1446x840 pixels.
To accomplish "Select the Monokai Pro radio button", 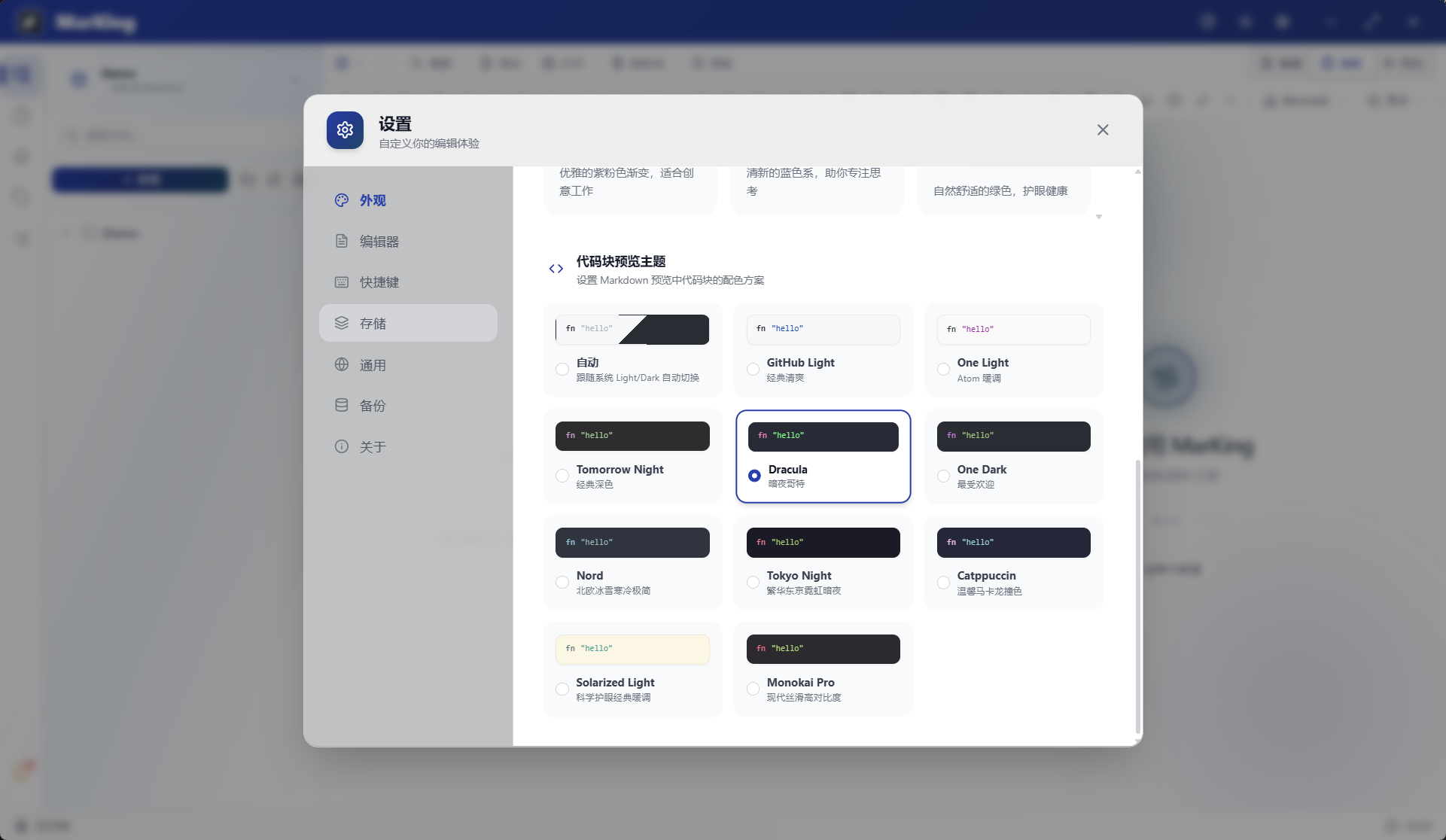I will tap(753, 689).
